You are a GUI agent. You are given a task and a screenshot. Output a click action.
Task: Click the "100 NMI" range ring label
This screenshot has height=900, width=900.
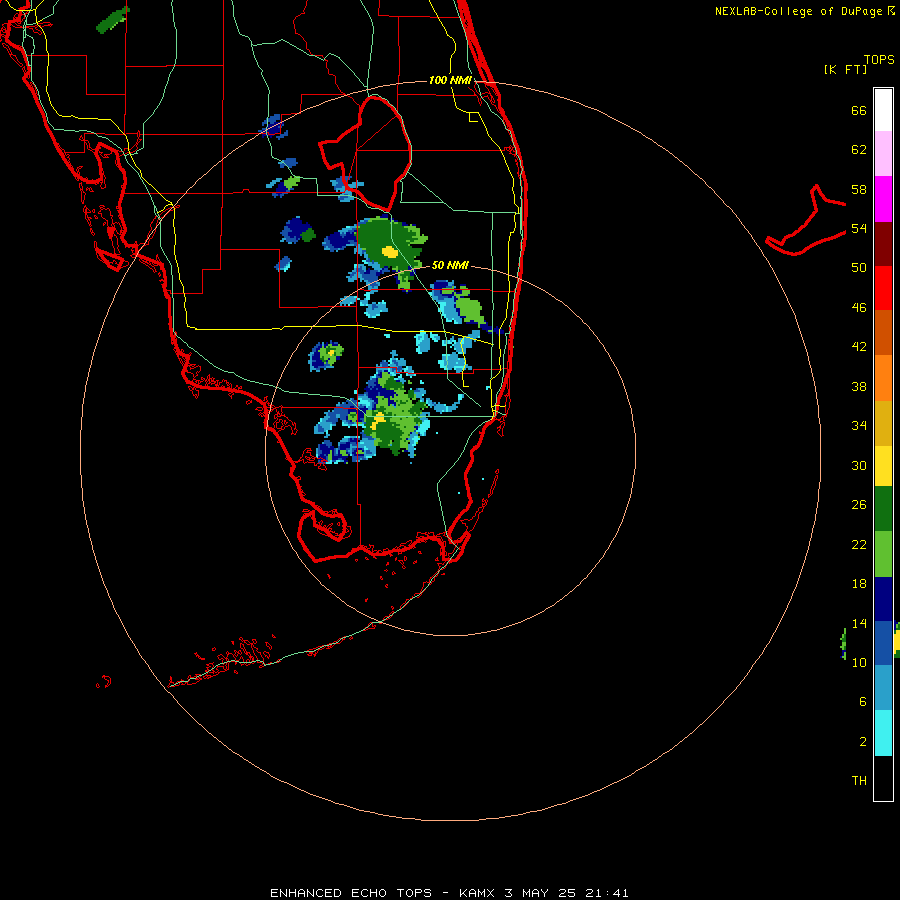click(x=450, y=80)
